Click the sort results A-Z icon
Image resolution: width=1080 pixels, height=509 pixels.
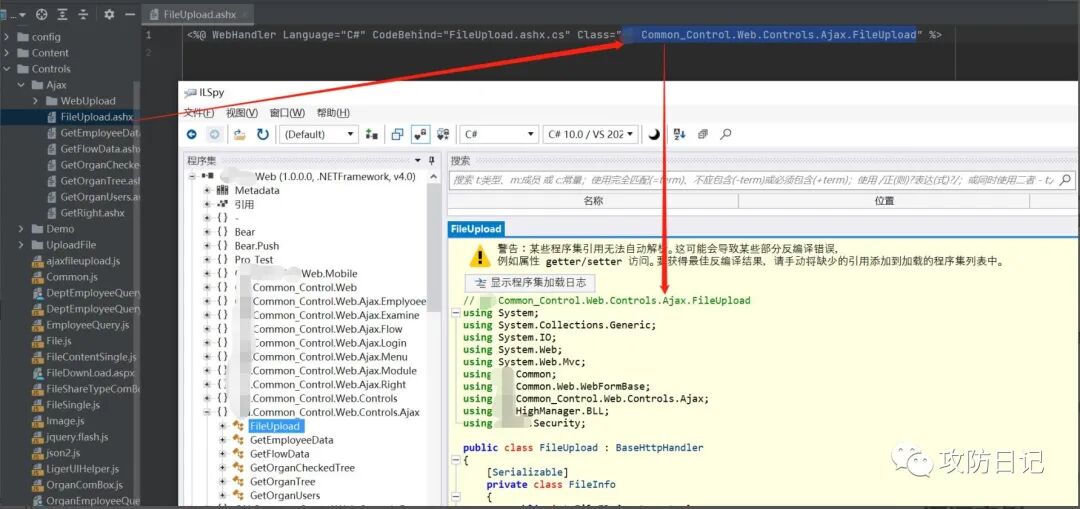click(x=679, y=134)
